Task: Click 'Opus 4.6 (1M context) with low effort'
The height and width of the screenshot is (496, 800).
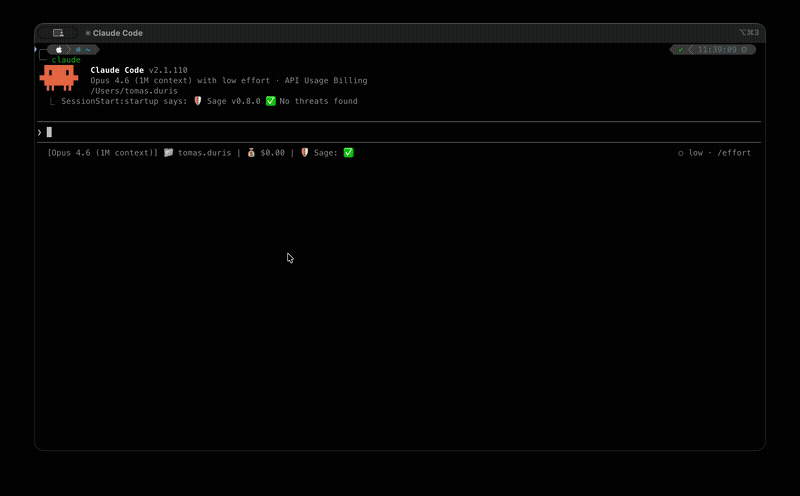Action: click(180, 80)
